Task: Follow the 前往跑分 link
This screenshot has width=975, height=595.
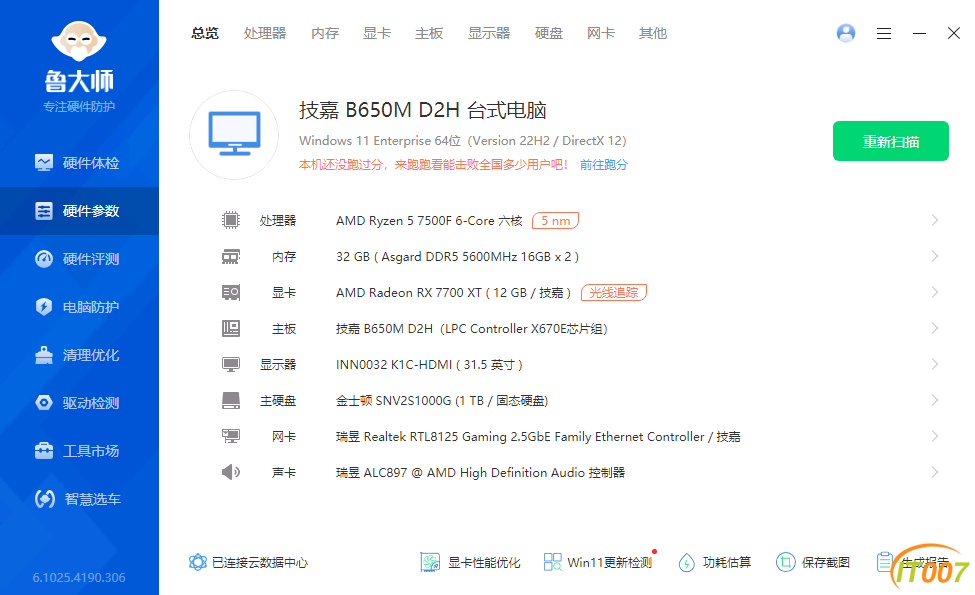Action: point(604,165)
